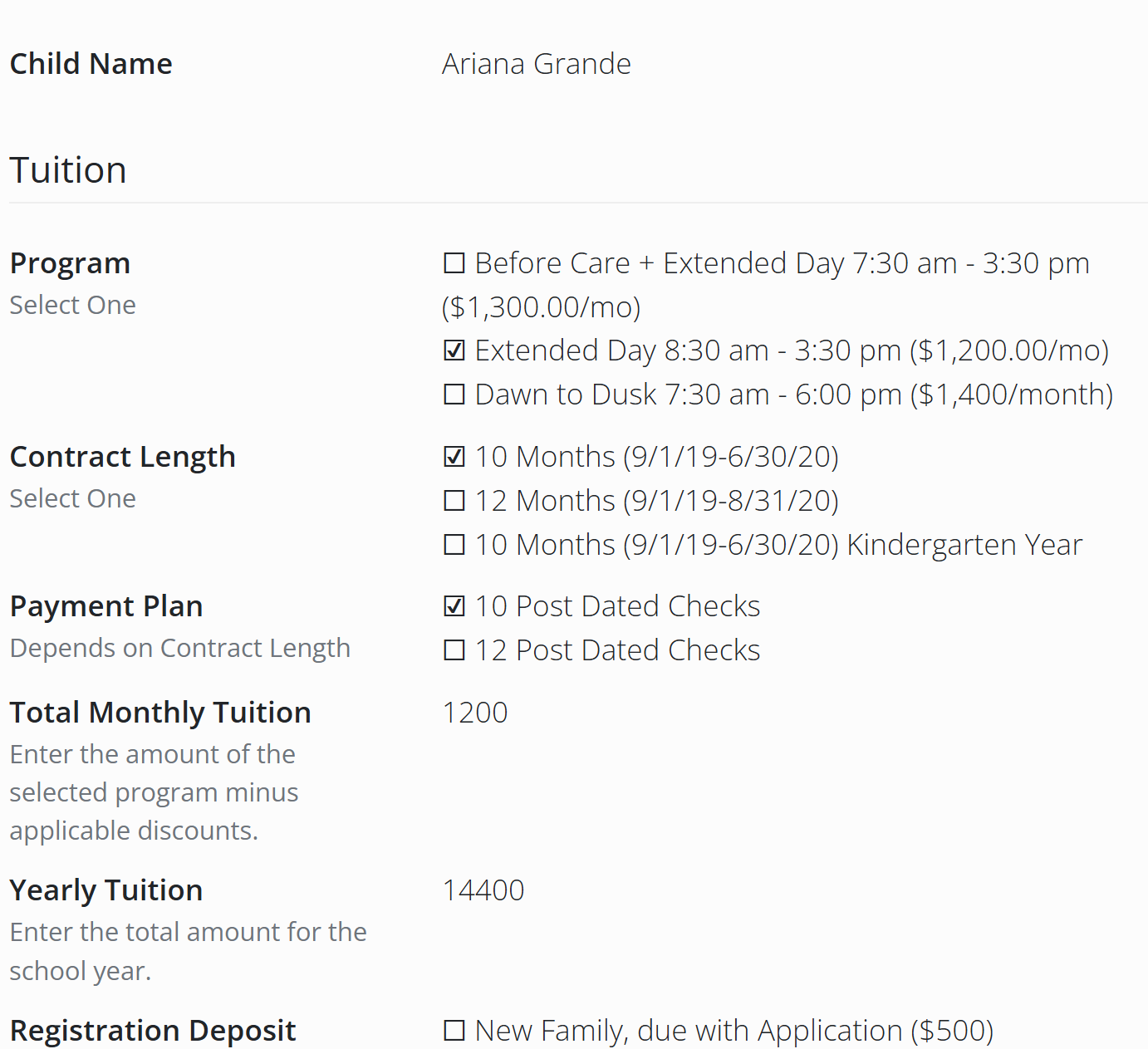
Task: Toggle 10 Months (9/1/19-6/30/20) contract checkbox
Action: point(454,457)
